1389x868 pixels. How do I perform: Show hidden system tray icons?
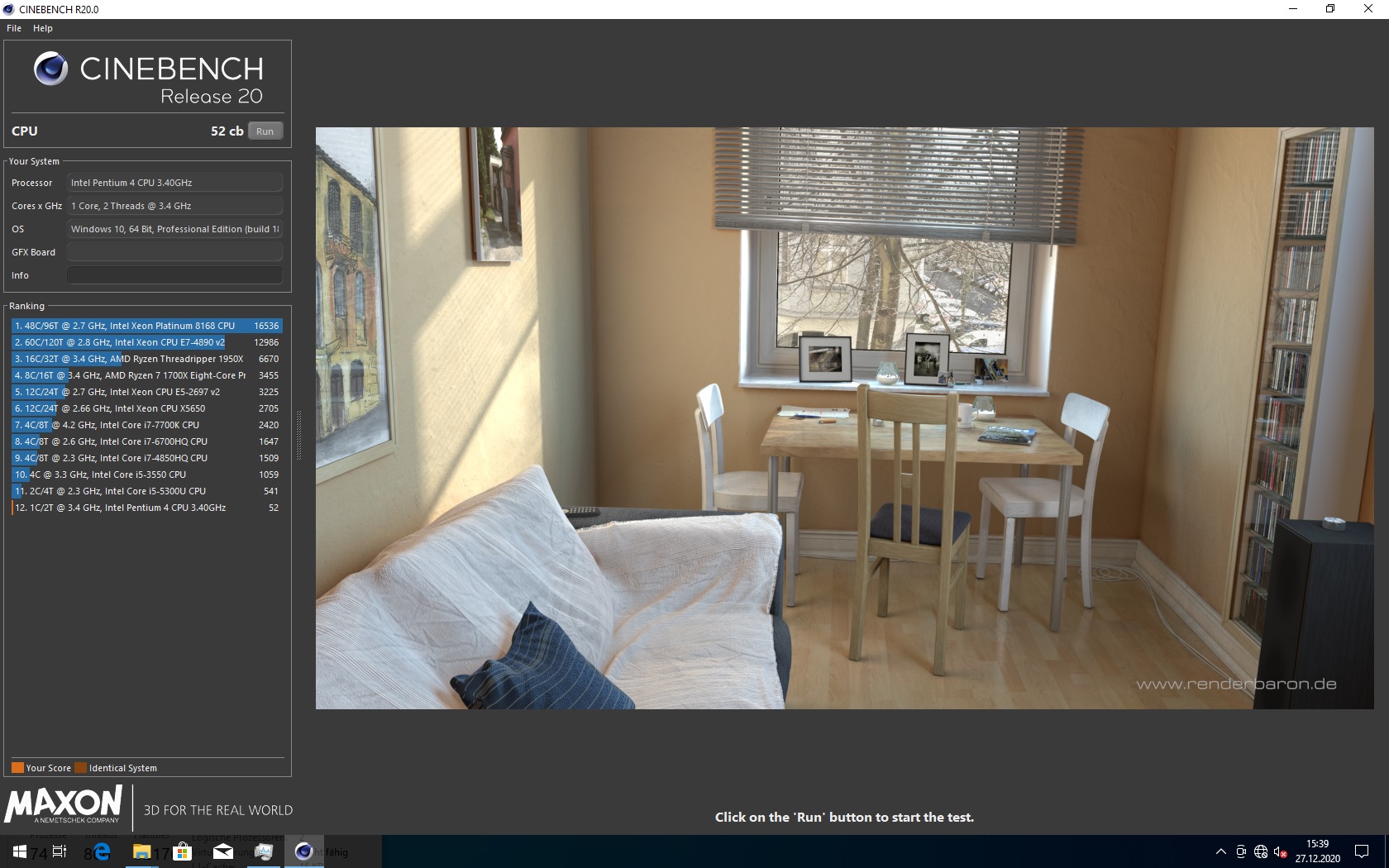pyautogui.click(x=1220, y=851)
